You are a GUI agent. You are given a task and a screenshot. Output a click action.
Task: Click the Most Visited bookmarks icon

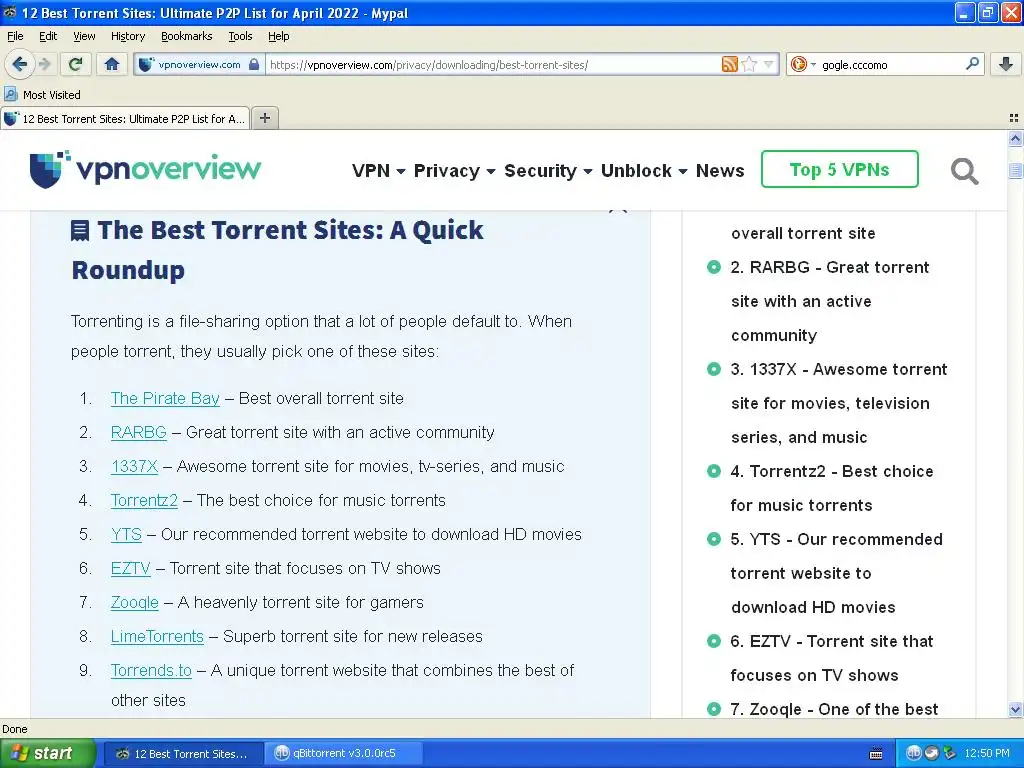pyautogui.click(x=10, y=94)
